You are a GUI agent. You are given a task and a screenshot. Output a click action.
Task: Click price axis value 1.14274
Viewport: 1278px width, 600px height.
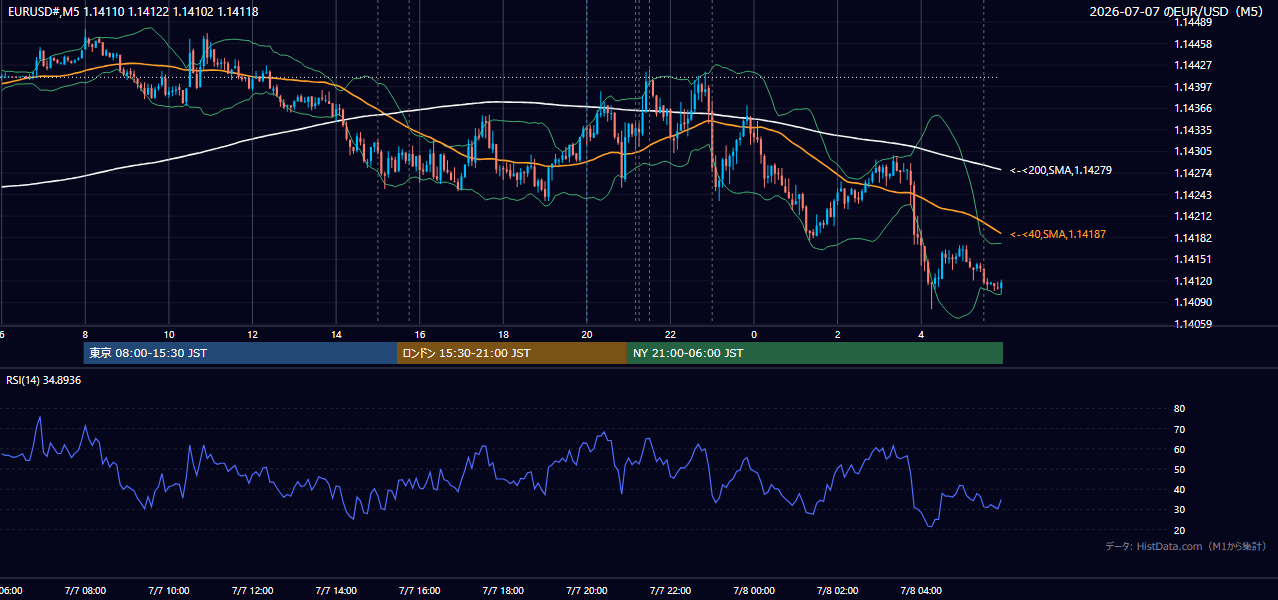(1192, 173)
